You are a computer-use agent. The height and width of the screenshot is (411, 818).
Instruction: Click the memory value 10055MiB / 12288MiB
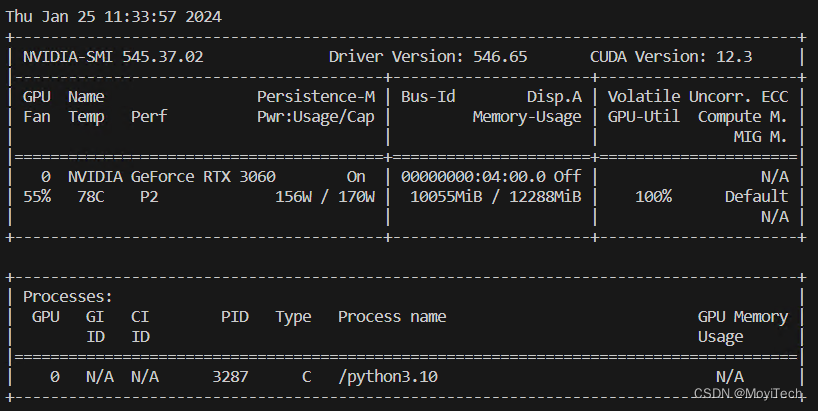pyautogui.click(x=496, y=197)
